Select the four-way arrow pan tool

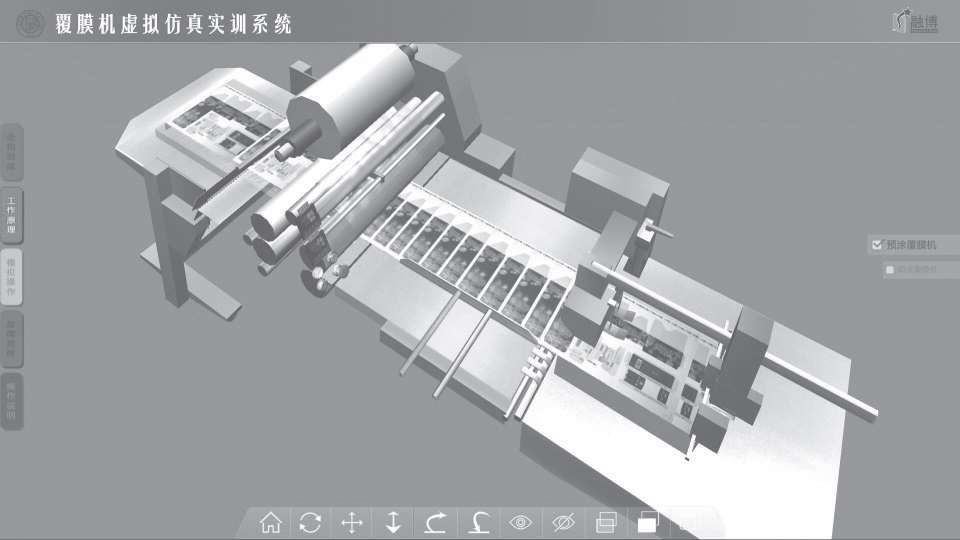(x=352, y=522)
